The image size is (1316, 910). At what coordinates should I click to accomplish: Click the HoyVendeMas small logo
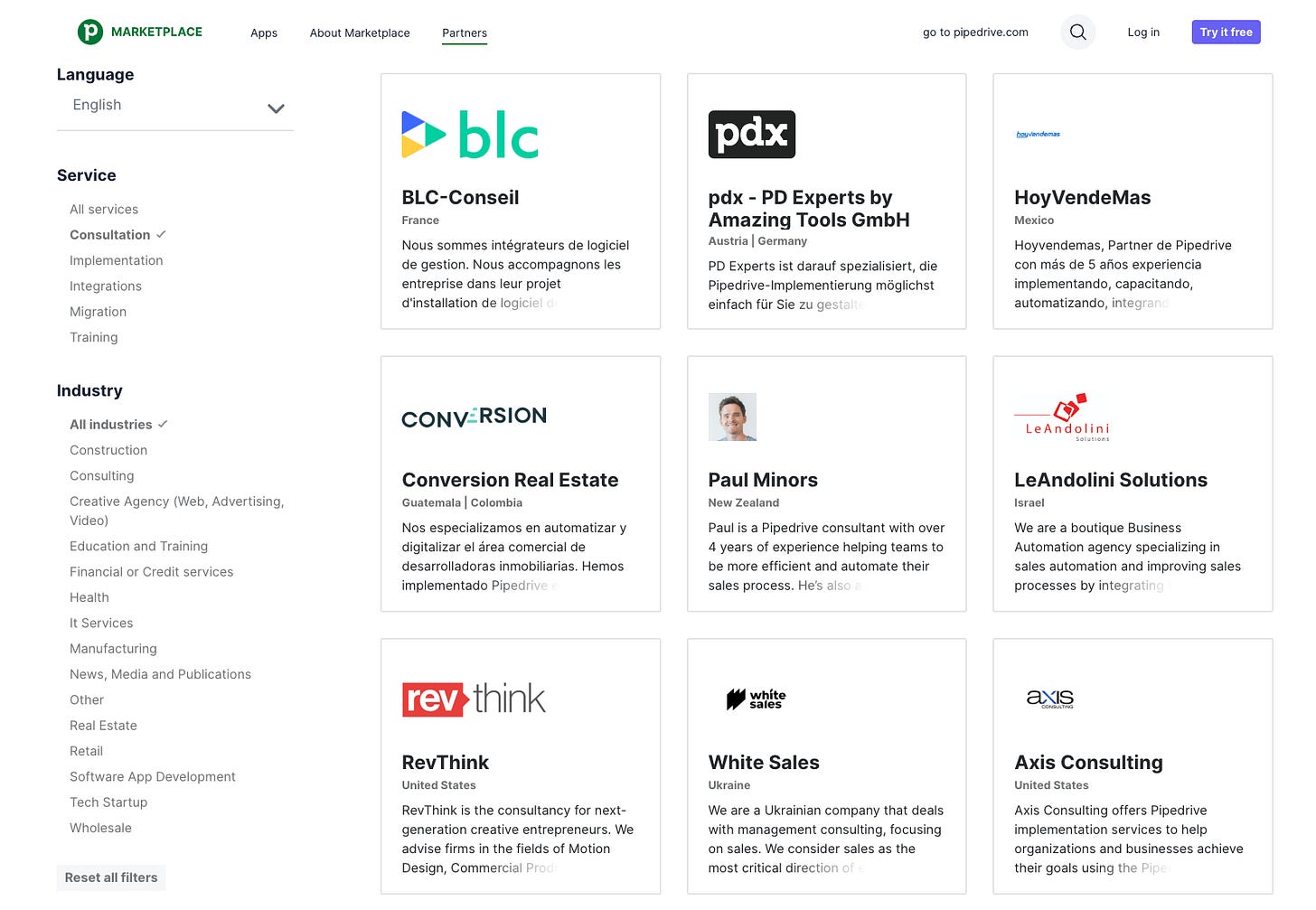[1038, 134]
